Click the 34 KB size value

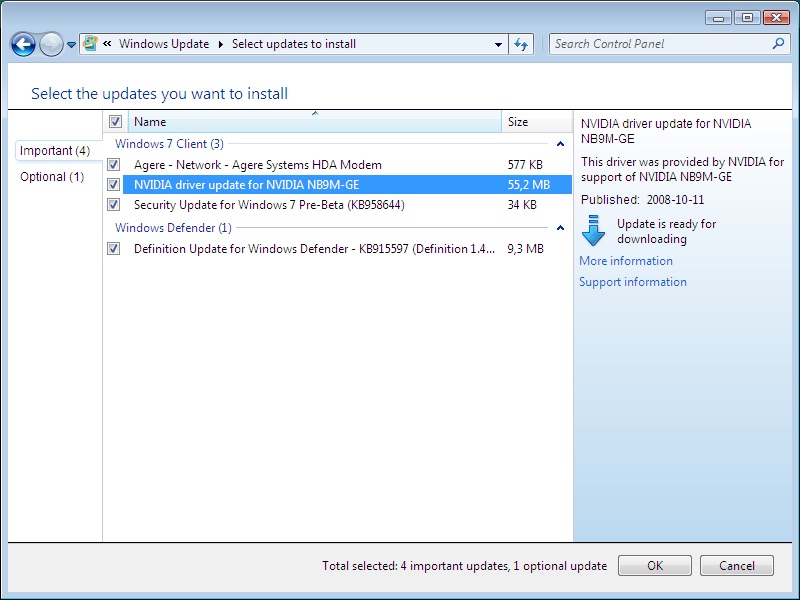click(x=522, y=205)
